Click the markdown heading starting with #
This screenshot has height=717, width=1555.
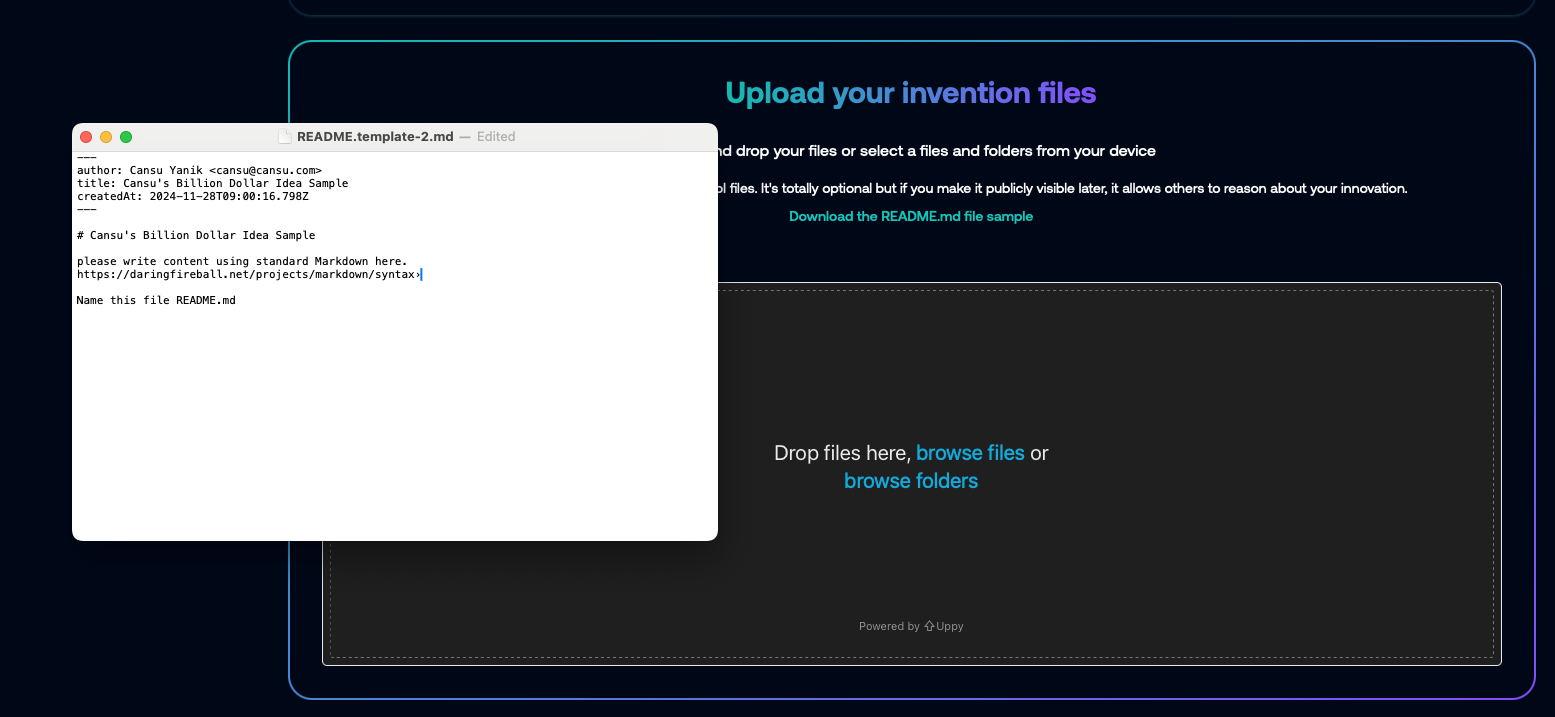195,236
